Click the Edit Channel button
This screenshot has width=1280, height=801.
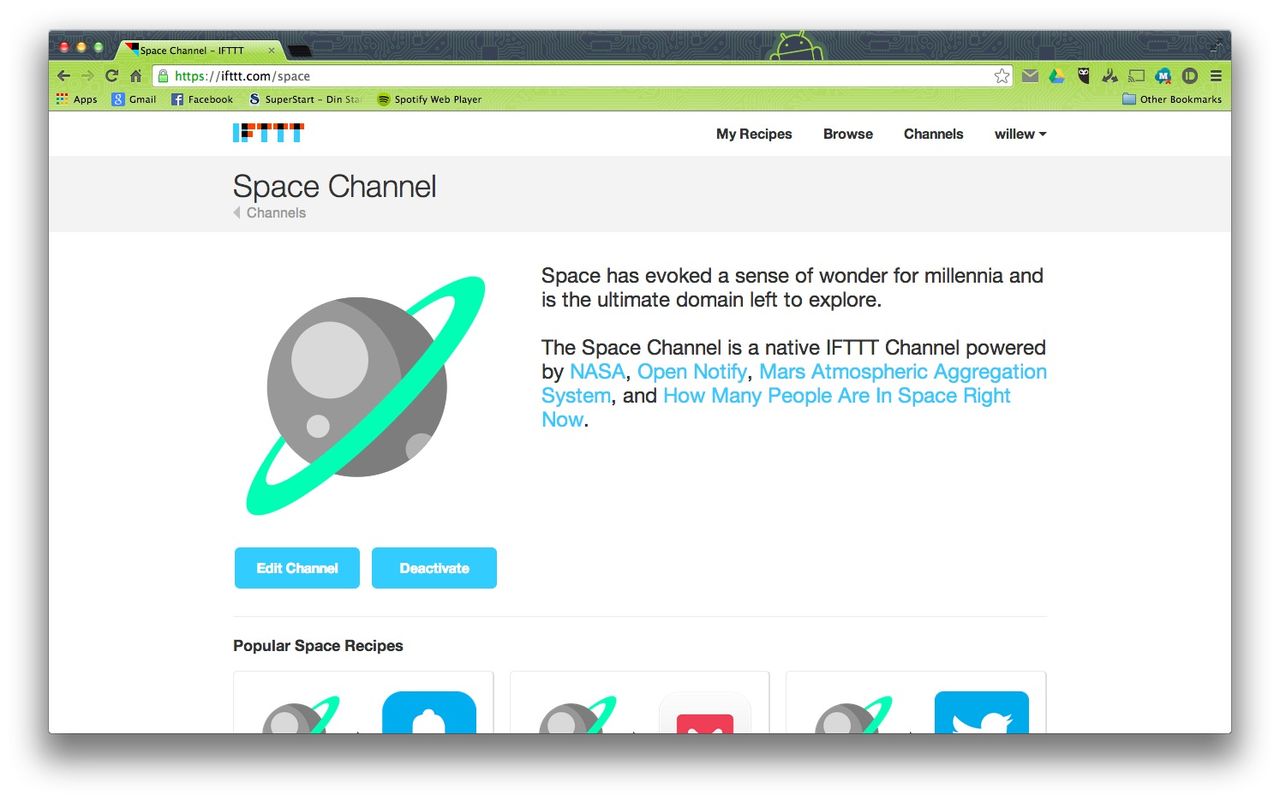(x=297, y=568)
